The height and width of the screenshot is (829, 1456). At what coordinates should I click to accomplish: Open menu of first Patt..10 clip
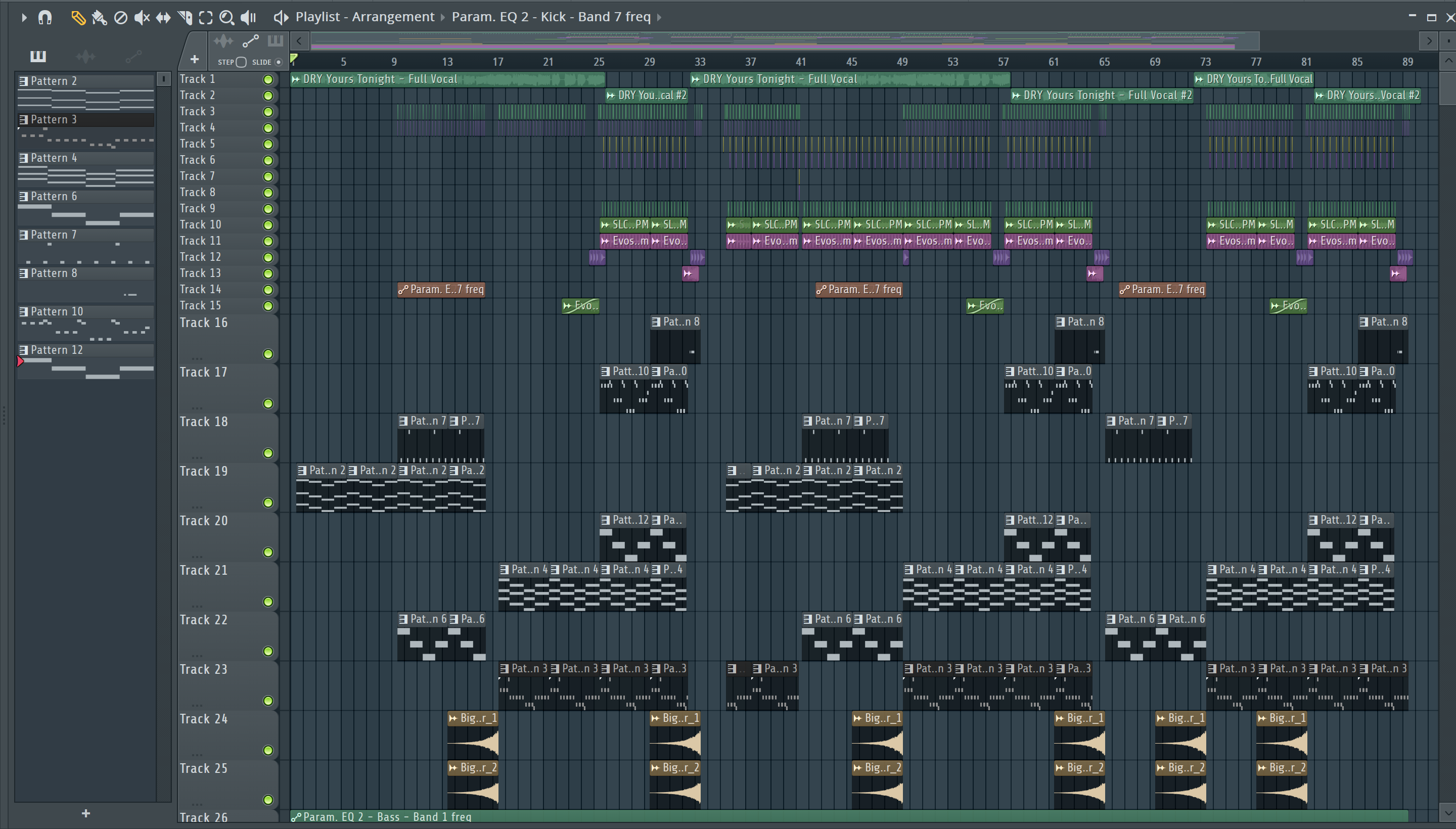(605, 372)
